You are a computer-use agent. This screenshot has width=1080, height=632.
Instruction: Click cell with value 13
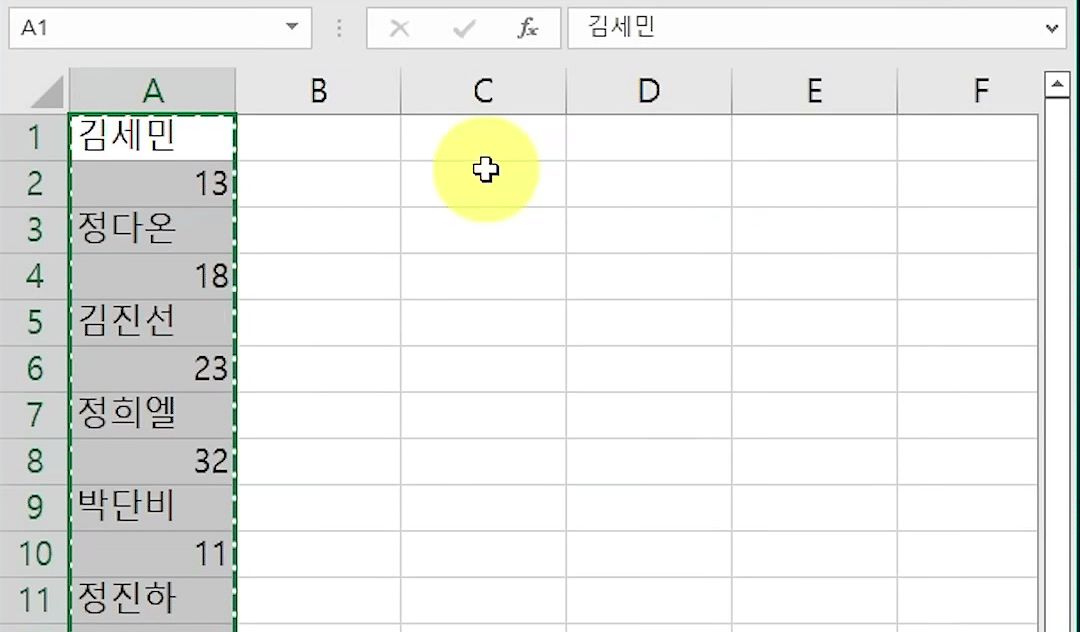point(153,184)
